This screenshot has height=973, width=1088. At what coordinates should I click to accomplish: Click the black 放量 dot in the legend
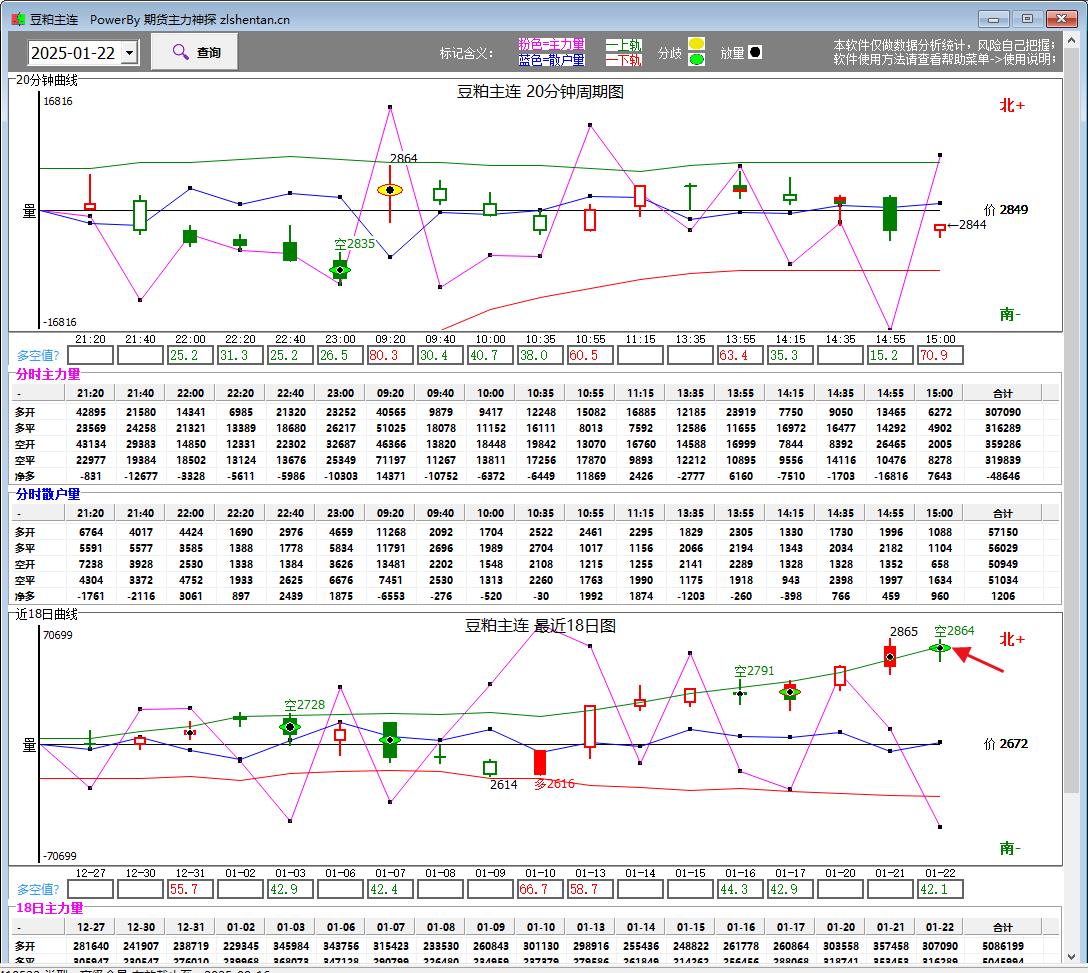[755, 52]
